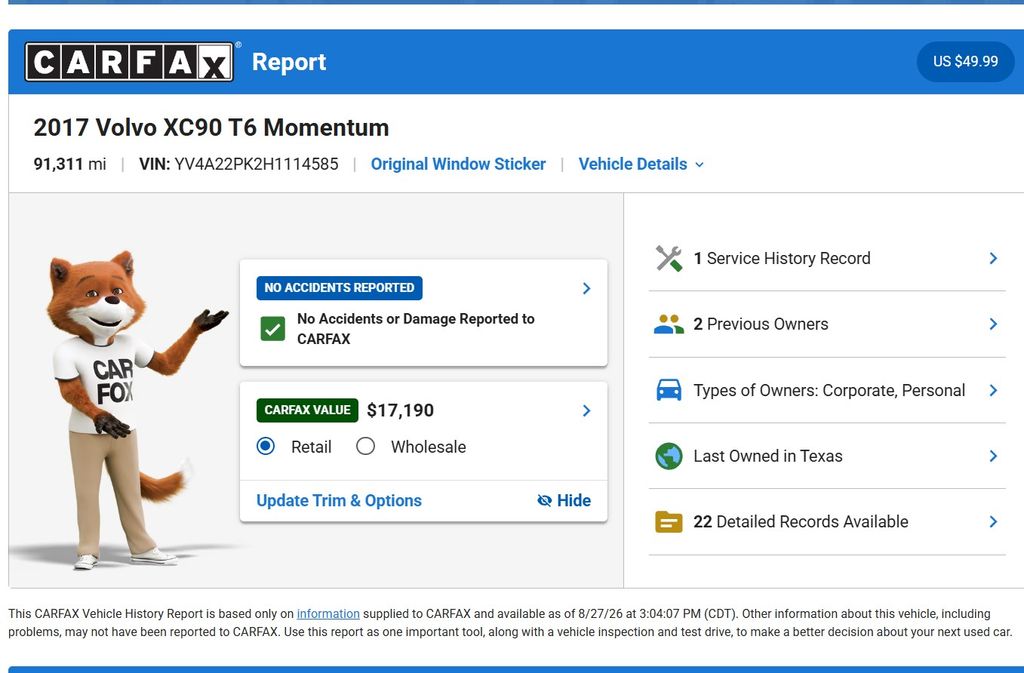The width and height of the screenshot is (1024, 673).
Task: Open the No Accidents Reported card chevron
Action: click(x=586, y=289)
